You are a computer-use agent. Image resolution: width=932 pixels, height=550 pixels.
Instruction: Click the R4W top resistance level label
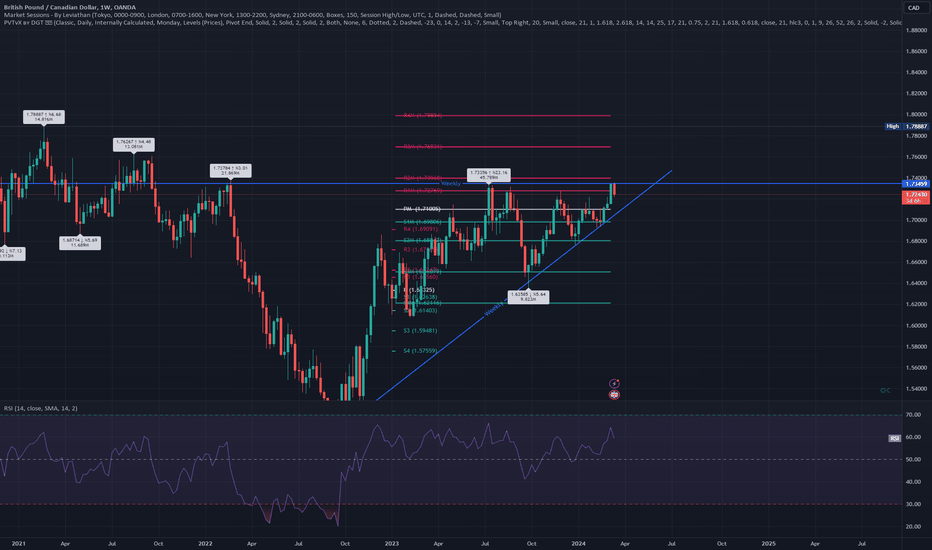(423, 115)
